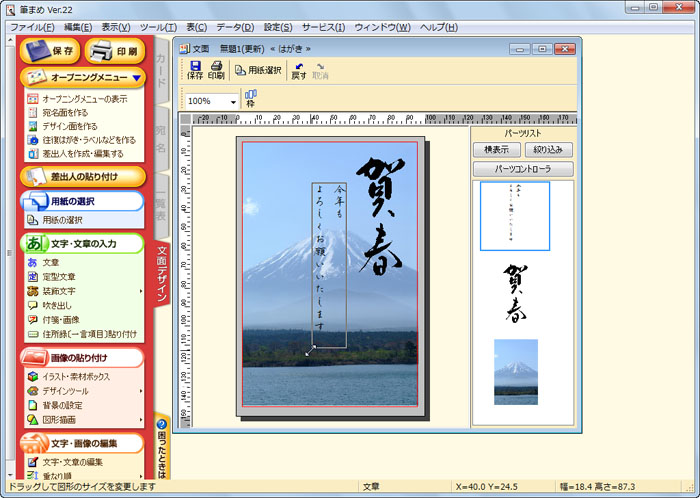Open イラスト・素材ボックス in the sidebar
The width and height of the screenshot is (700, 498).
(75, 376)
